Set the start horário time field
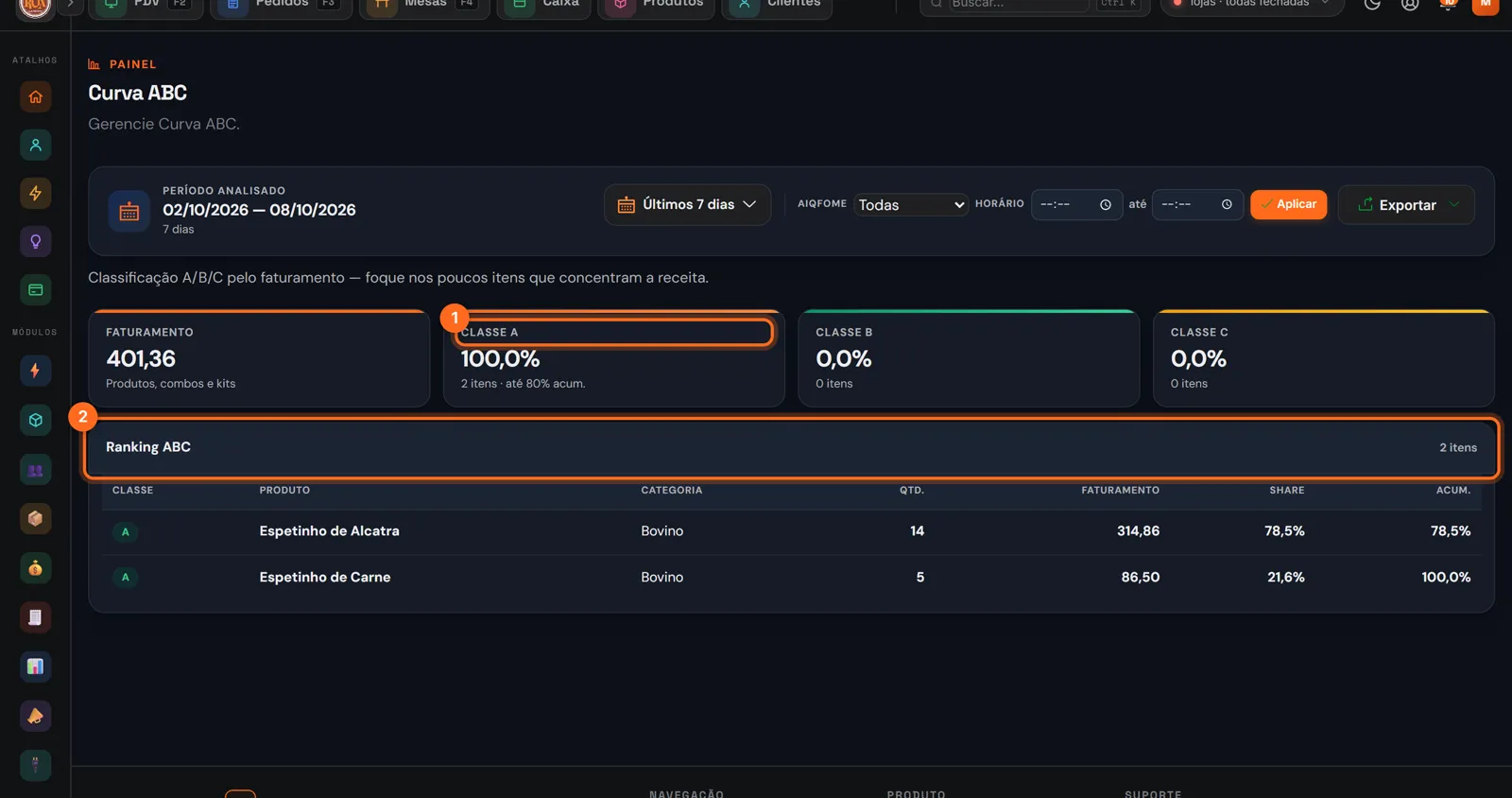This screenshot has width=1512, height=798. point(1075,204)
